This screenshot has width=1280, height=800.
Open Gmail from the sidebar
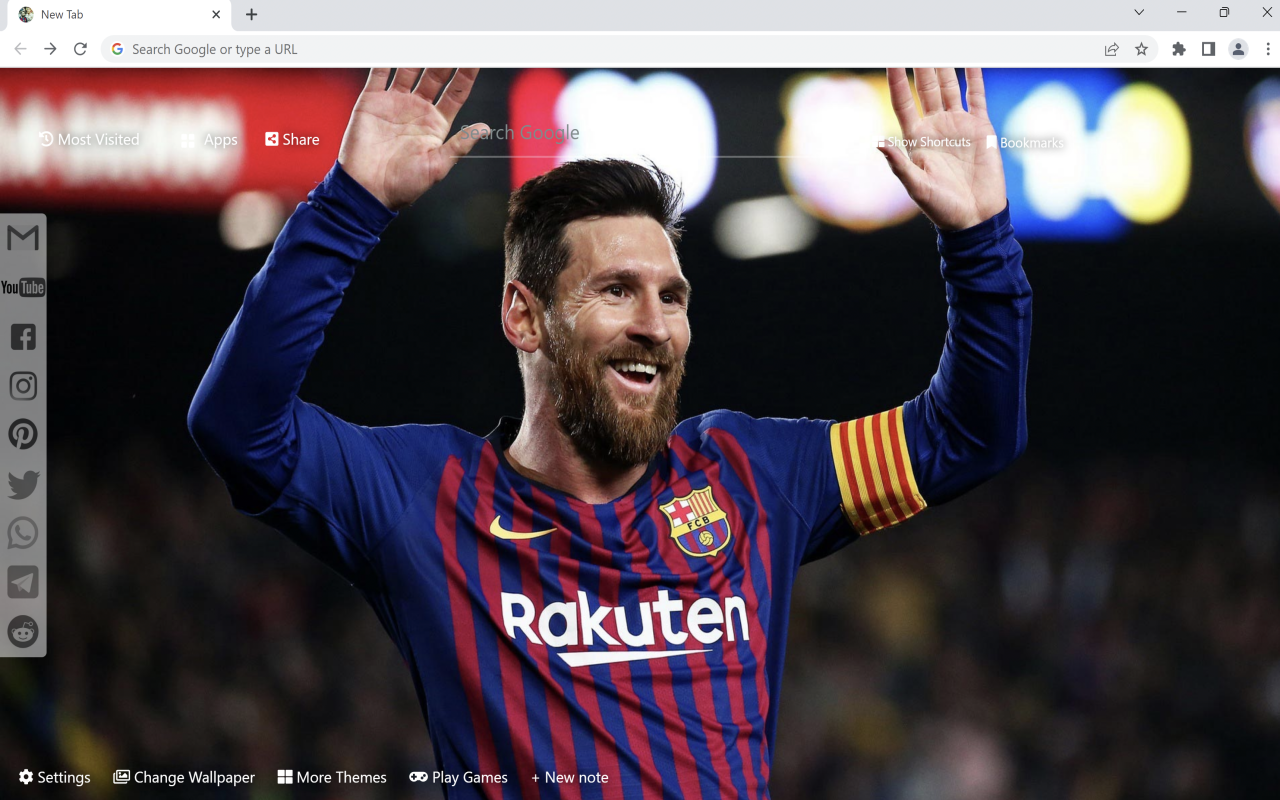coord(23,238)
